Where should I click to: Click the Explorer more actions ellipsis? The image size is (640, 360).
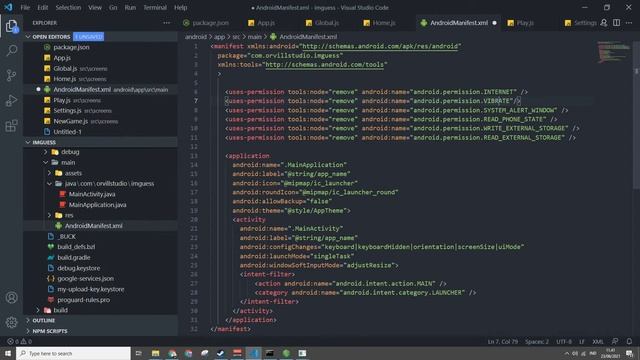(x=167, y=23)
